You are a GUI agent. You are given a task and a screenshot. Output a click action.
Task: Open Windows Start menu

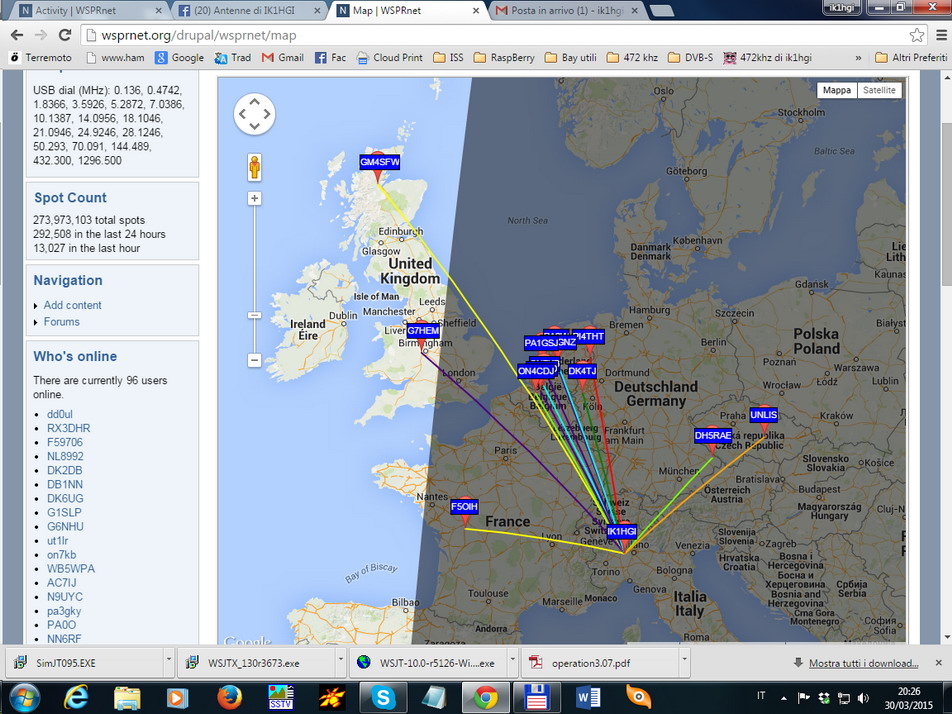tap(24, 698)
